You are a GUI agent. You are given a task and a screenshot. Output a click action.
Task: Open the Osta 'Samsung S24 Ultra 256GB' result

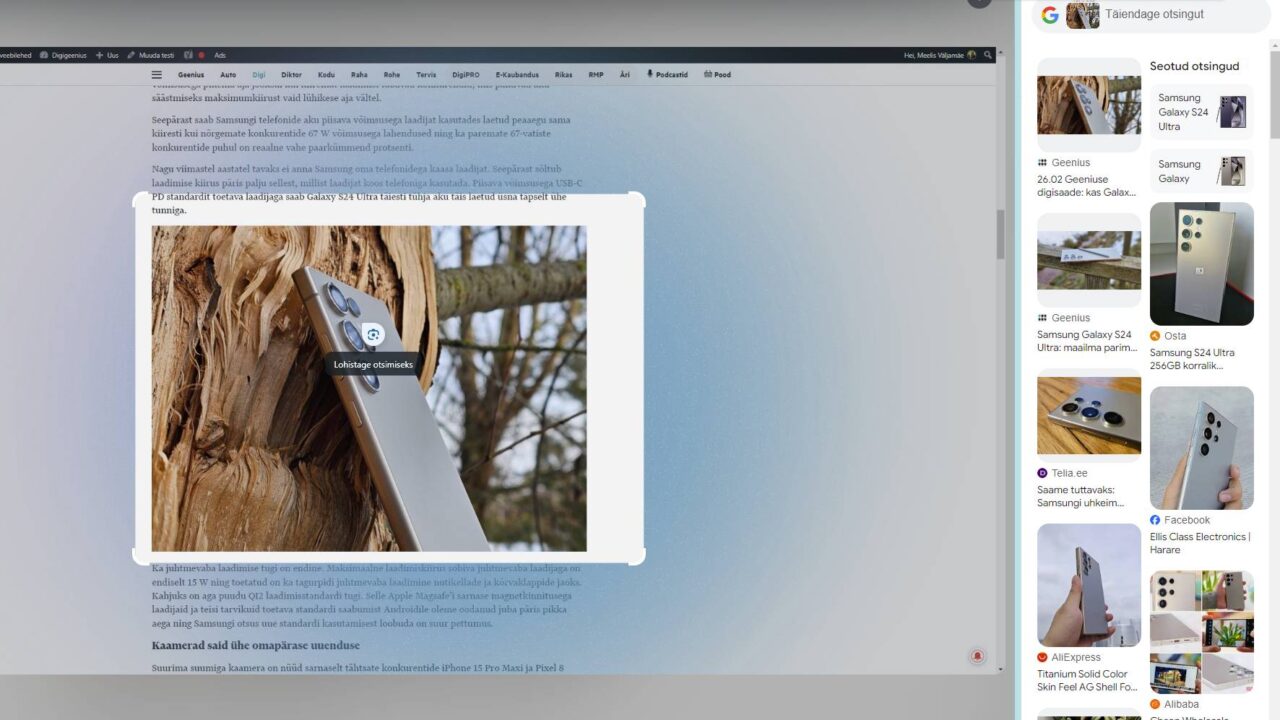click(x=1200, y=359)
